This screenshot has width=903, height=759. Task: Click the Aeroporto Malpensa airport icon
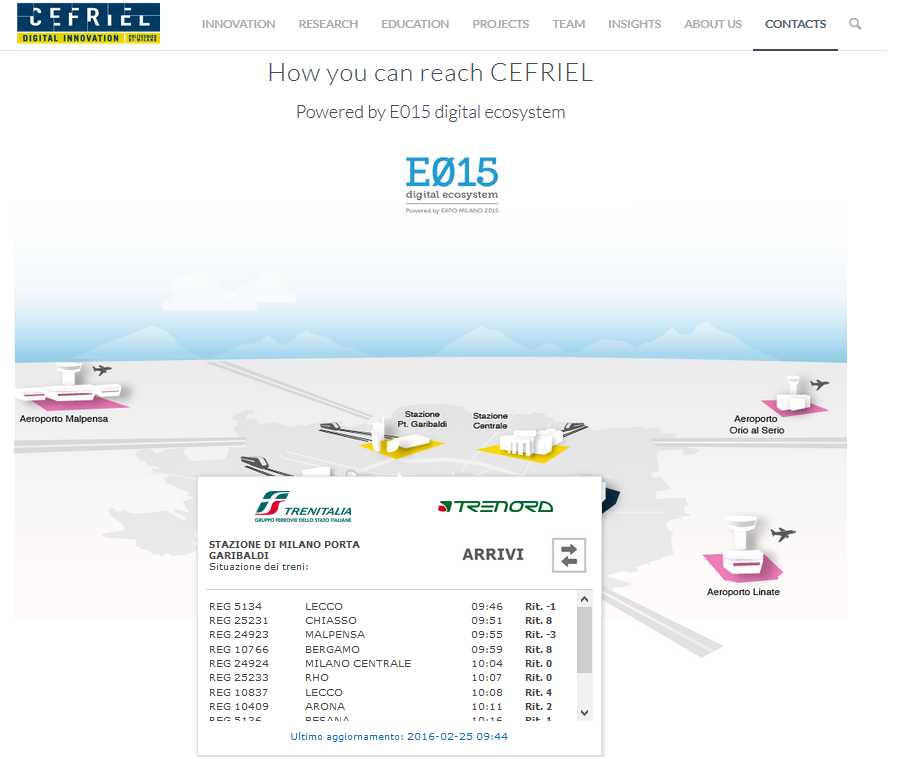(72, 386)
